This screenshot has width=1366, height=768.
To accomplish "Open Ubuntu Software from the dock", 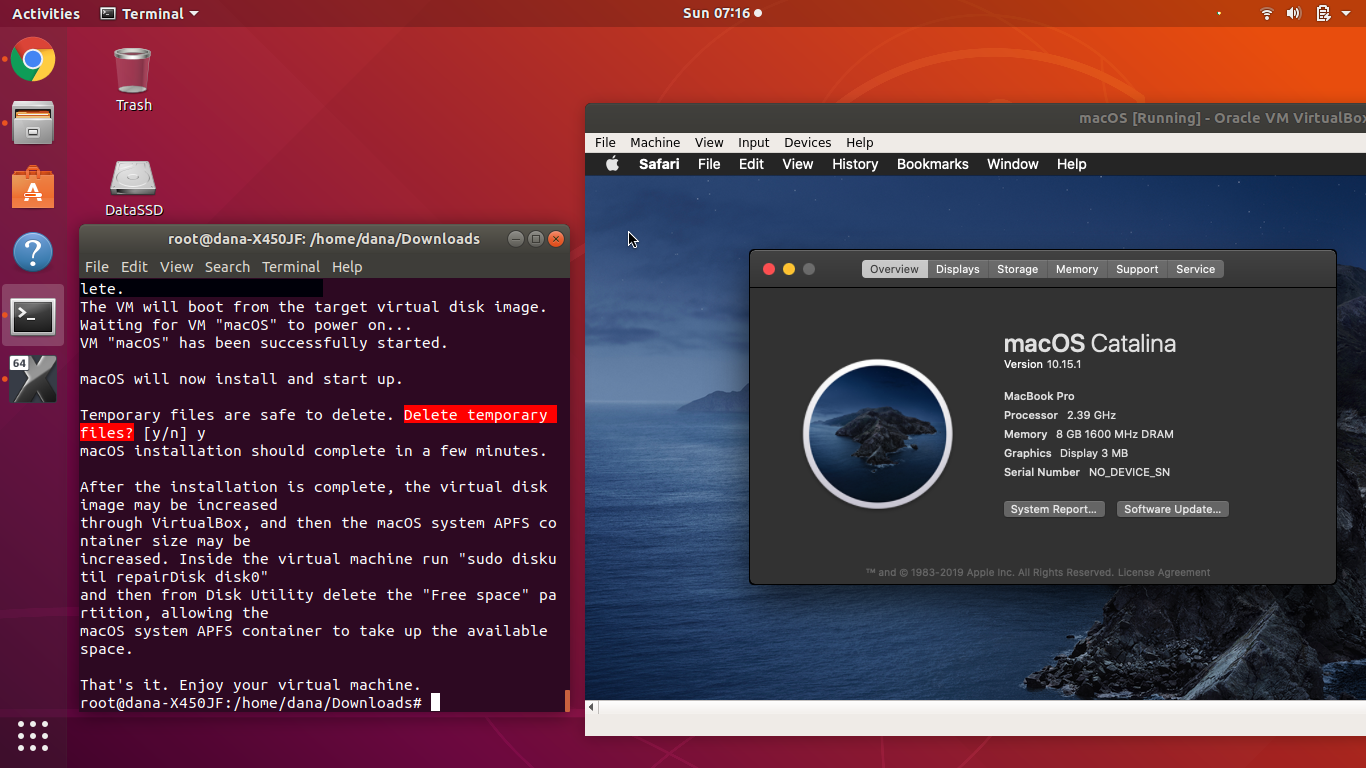I will (x=33, y=188).
